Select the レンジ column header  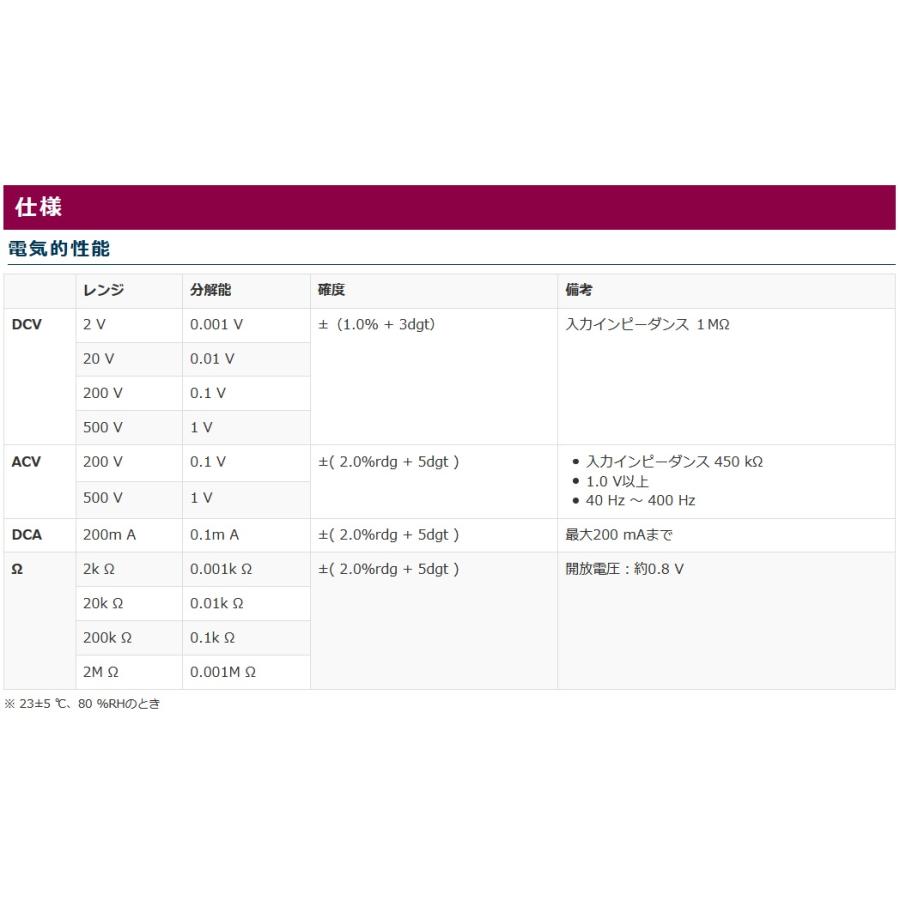[104, 290]
